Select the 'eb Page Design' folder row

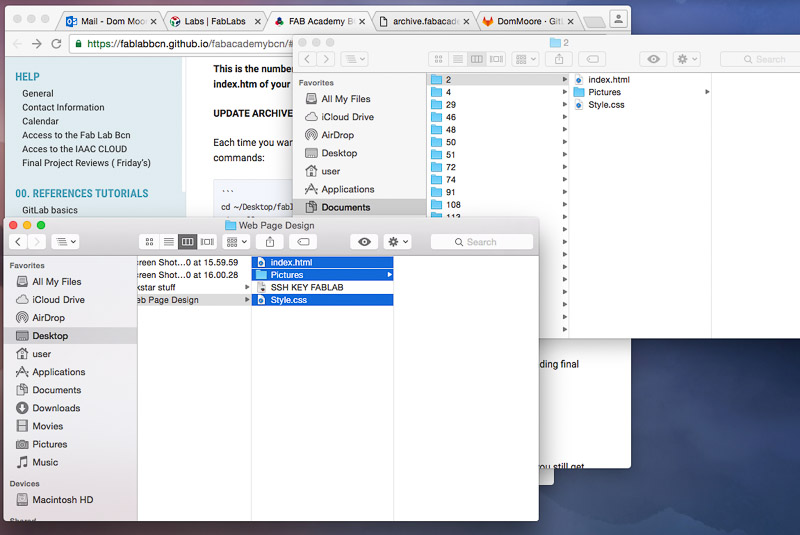coord(194,300)
